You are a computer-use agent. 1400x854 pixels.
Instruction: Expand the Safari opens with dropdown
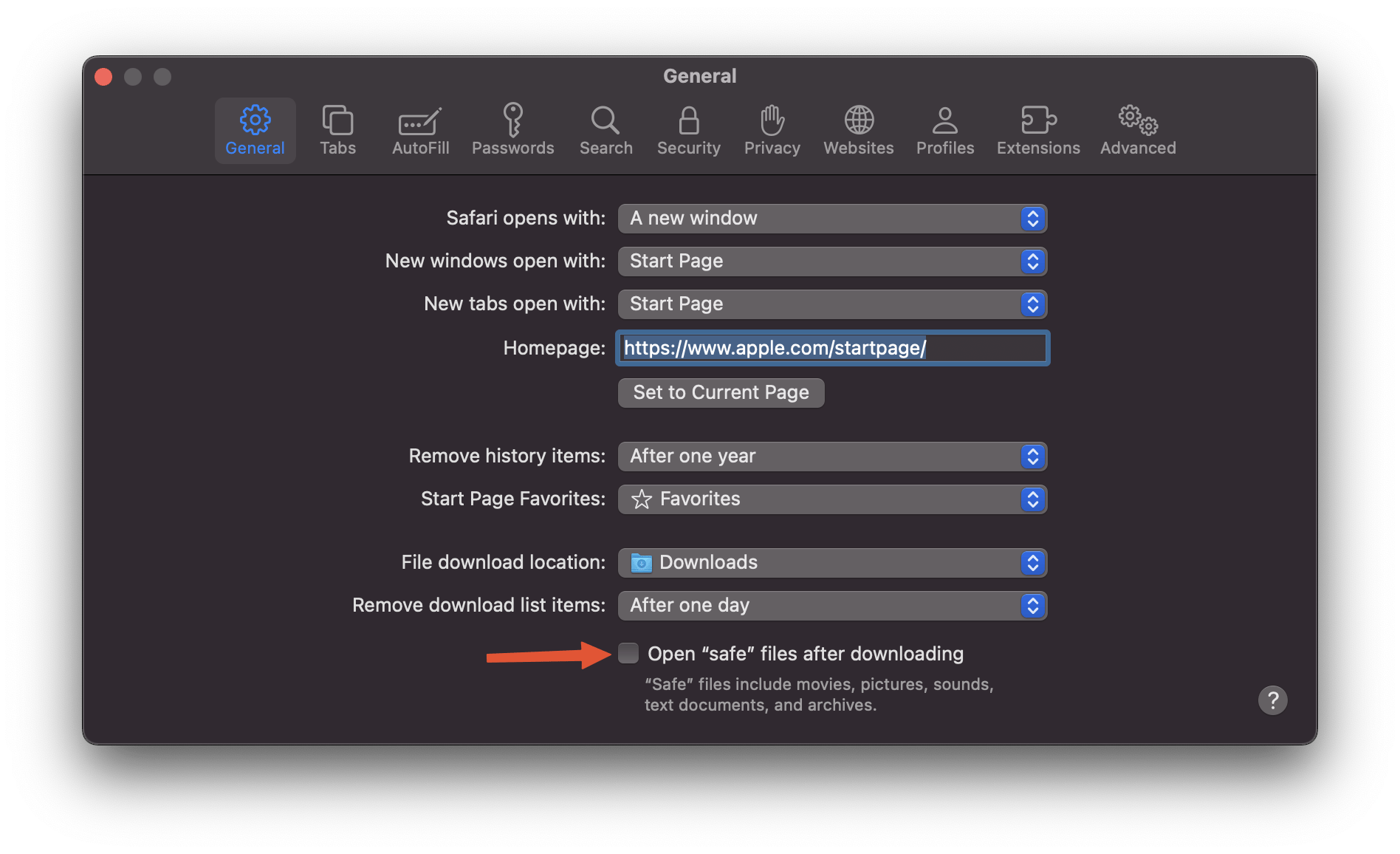831,219
